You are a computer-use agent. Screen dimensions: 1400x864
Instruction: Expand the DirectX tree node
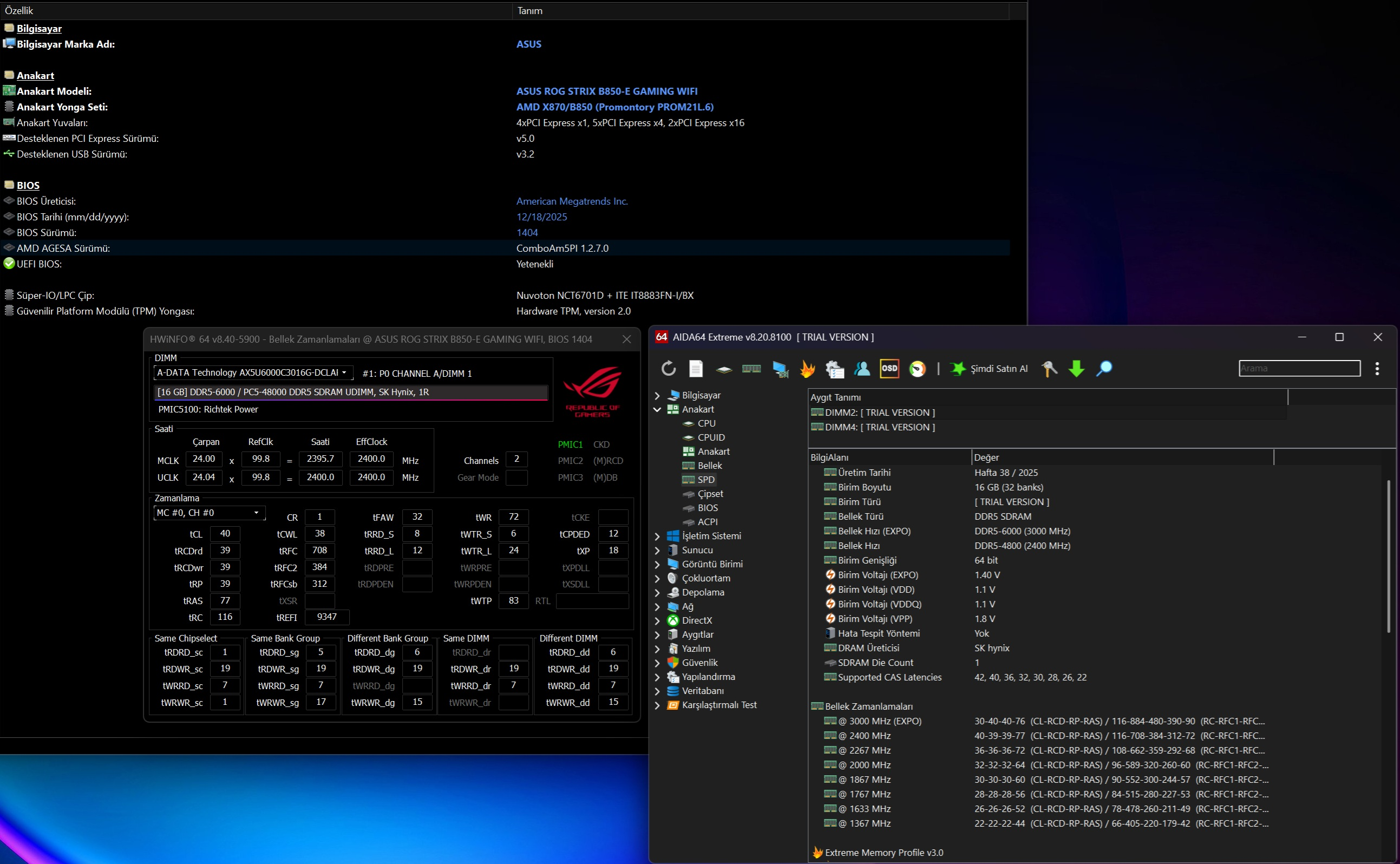657,620
